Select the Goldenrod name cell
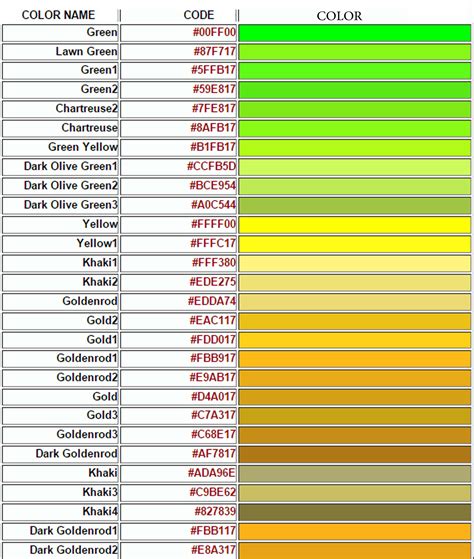Viewport: 474px width, 559px height. (x=60, y=302)
